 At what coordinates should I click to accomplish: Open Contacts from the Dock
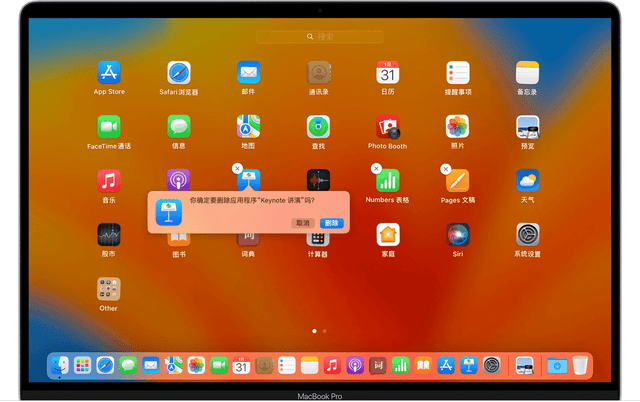coord(264,365)
